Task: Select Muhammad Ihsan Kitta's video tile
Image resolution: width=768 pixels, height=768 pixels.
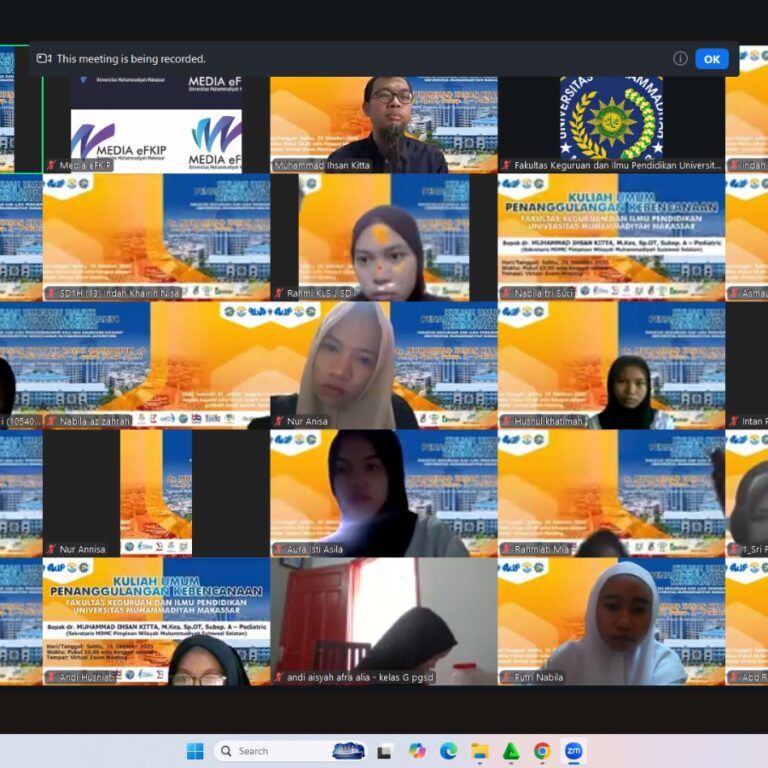Action: click(383, 120)
